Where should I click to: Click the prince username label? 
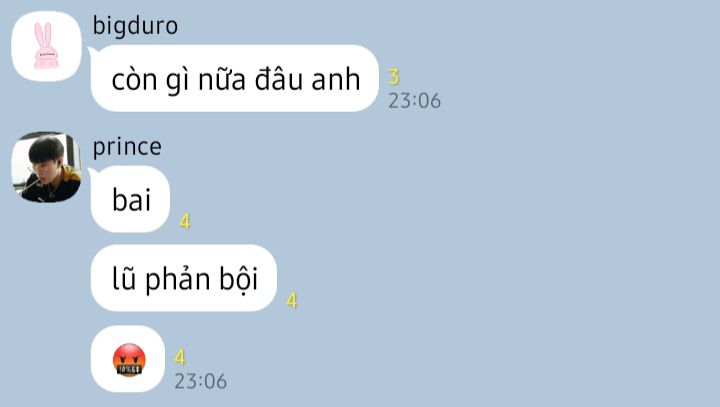pyautogui.click(x=127, y=147)
